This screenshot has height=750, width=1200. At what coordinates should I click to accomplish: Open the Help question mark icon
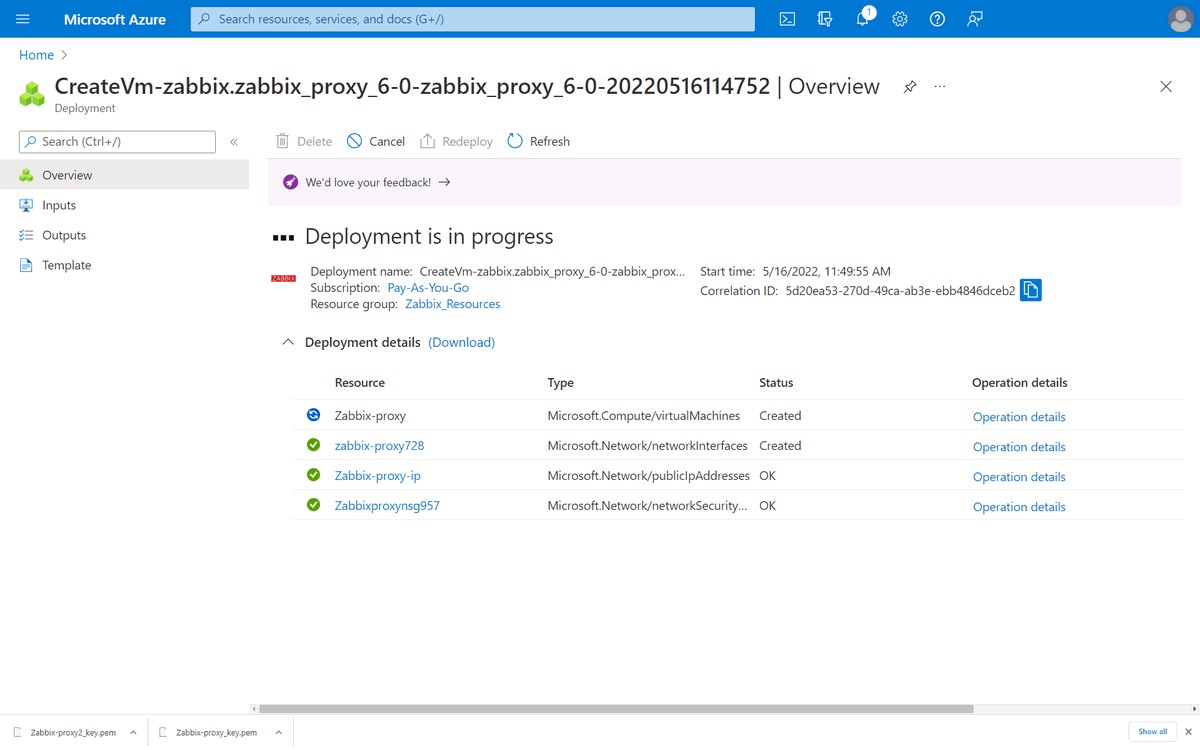937,19
